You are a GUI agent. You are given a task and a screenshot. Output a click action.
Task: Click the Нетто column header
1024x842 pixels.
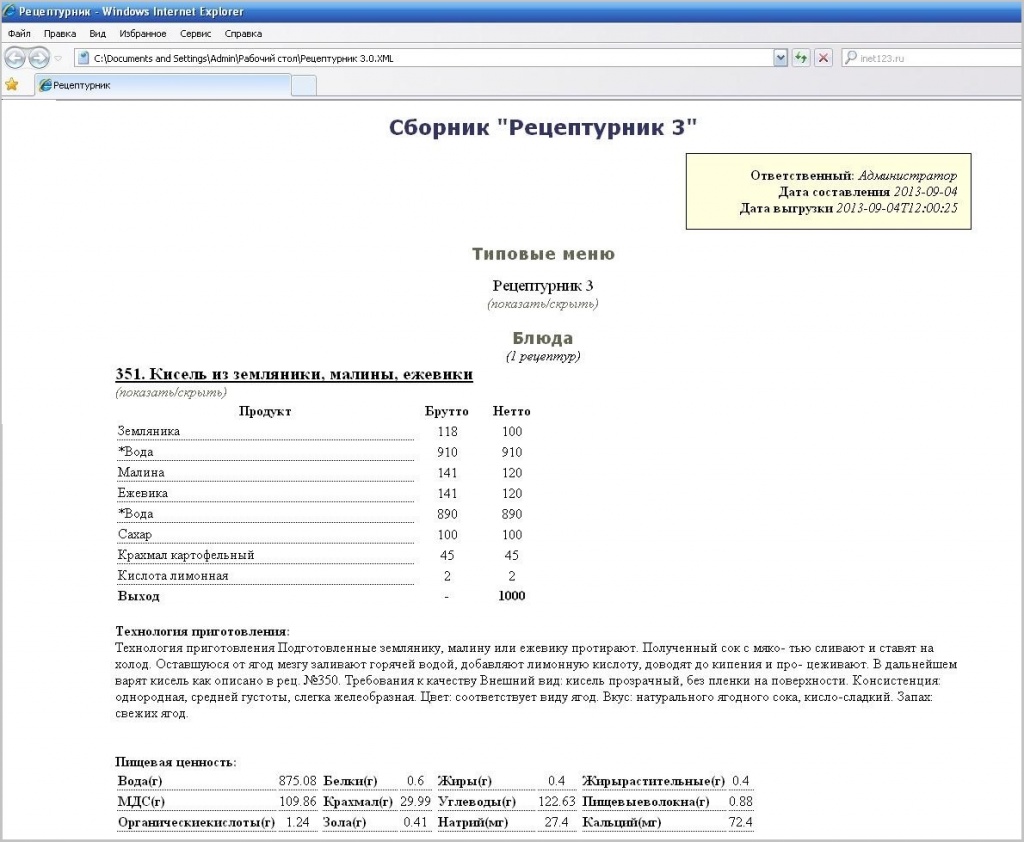pyautogui.click(x=511, y=412)
